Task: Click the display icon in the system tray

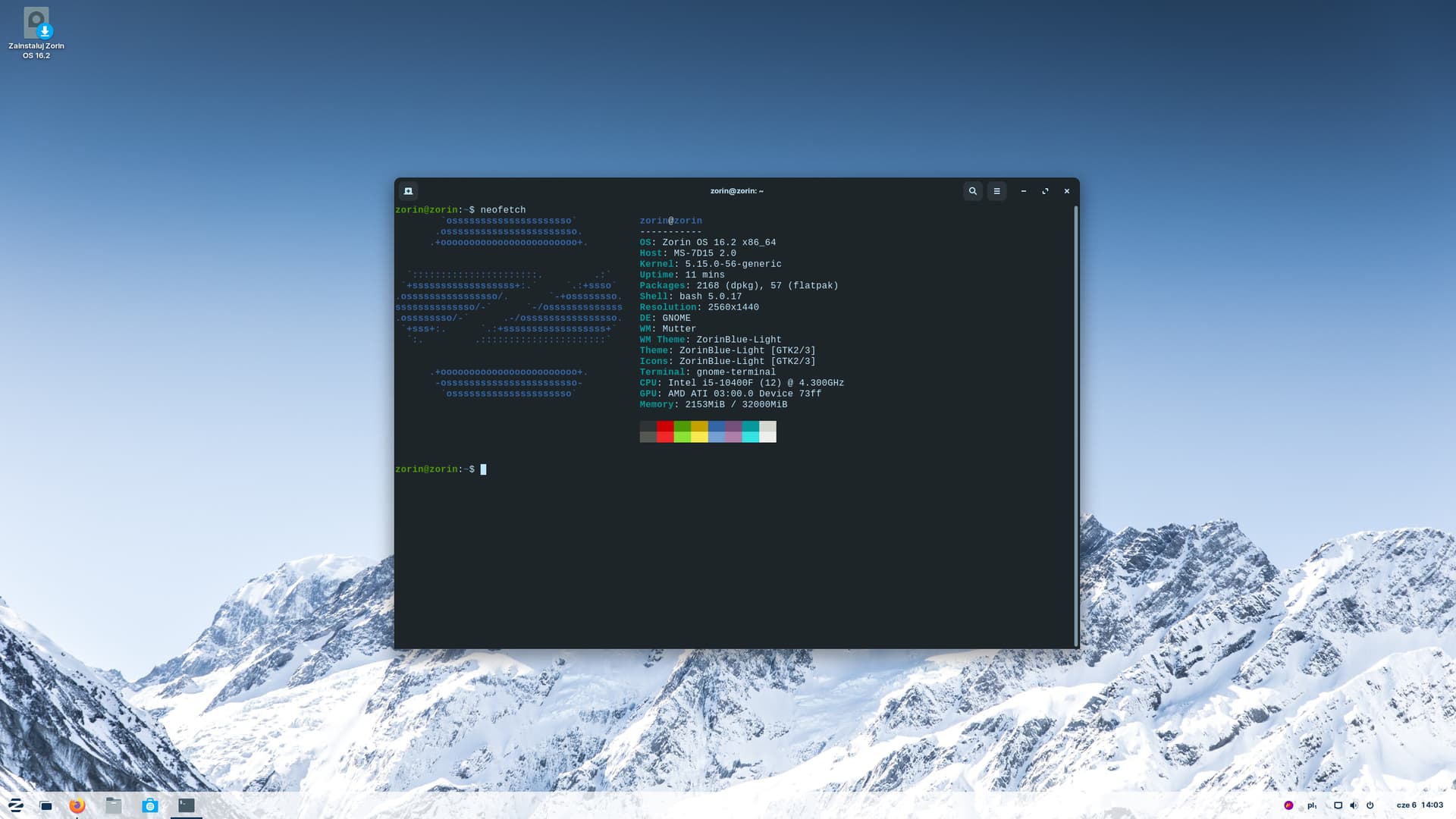Action: (1338, 805)
